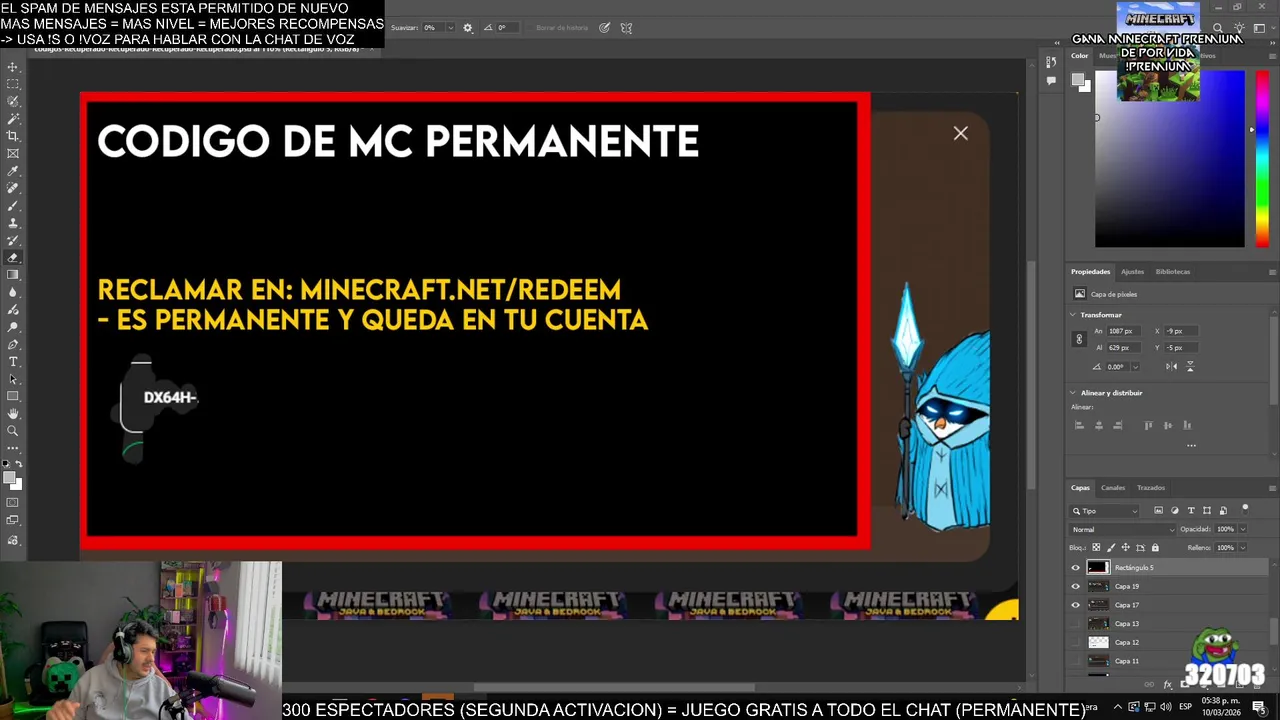Select the Eraser tool
Image resolution: width=1280 pixels, height=720 pixels.
point(13,257)
